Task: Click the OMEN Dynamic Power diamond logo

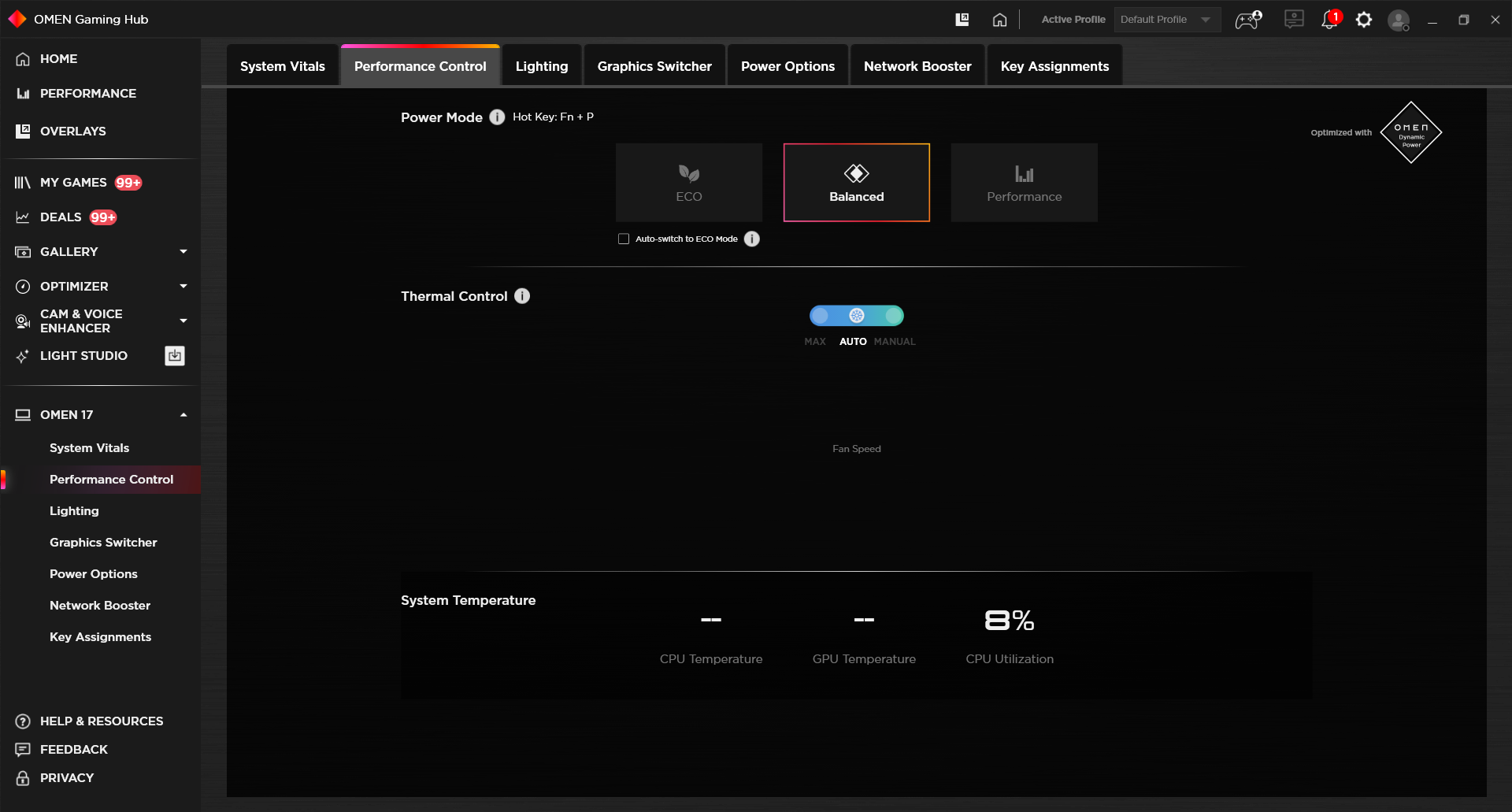Action: pyautogui.click(x=1411, y=132)
